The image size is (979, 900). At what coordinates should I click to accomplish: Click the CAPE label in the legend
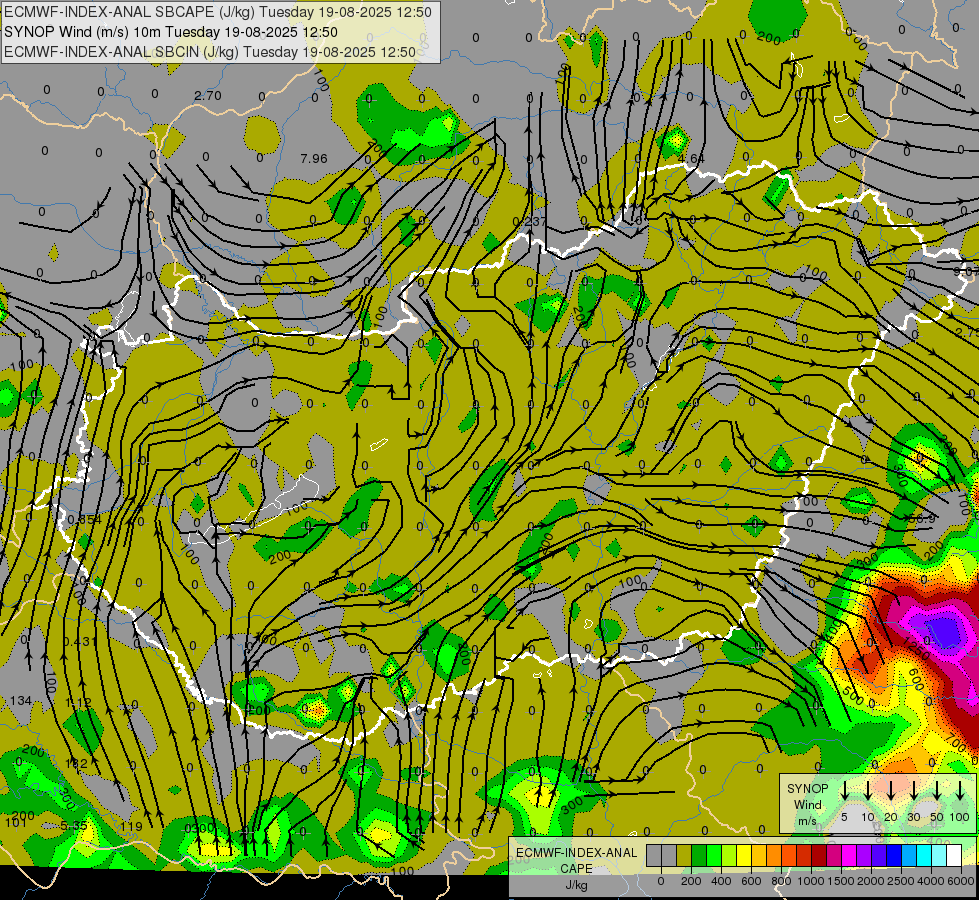[x=576, y=869]
